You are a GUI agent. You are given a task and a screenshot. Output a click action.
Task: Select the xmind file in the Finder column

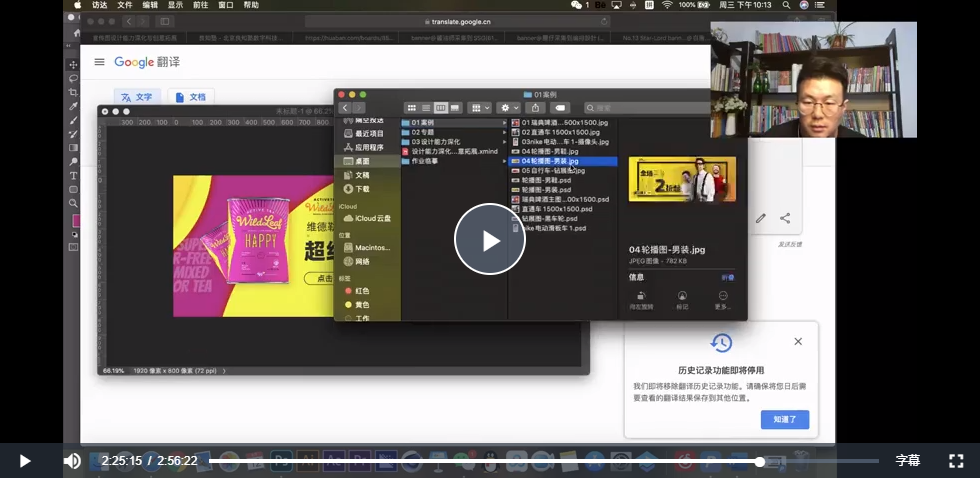point(453,151)
